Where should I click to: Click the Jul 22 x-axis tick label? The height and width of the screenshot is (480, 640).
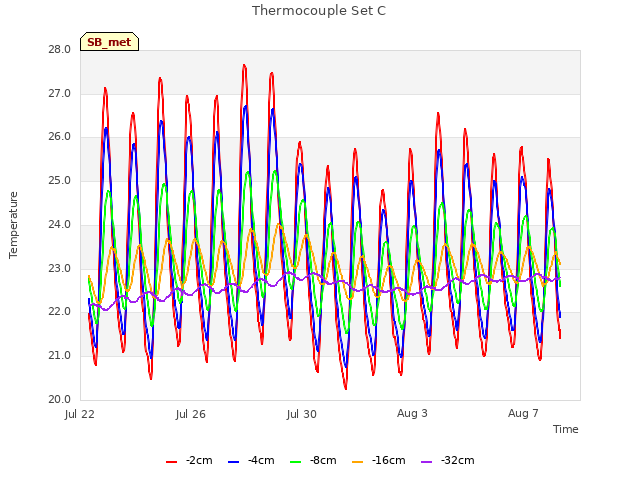pyautogui.click(x=80, y=414)
